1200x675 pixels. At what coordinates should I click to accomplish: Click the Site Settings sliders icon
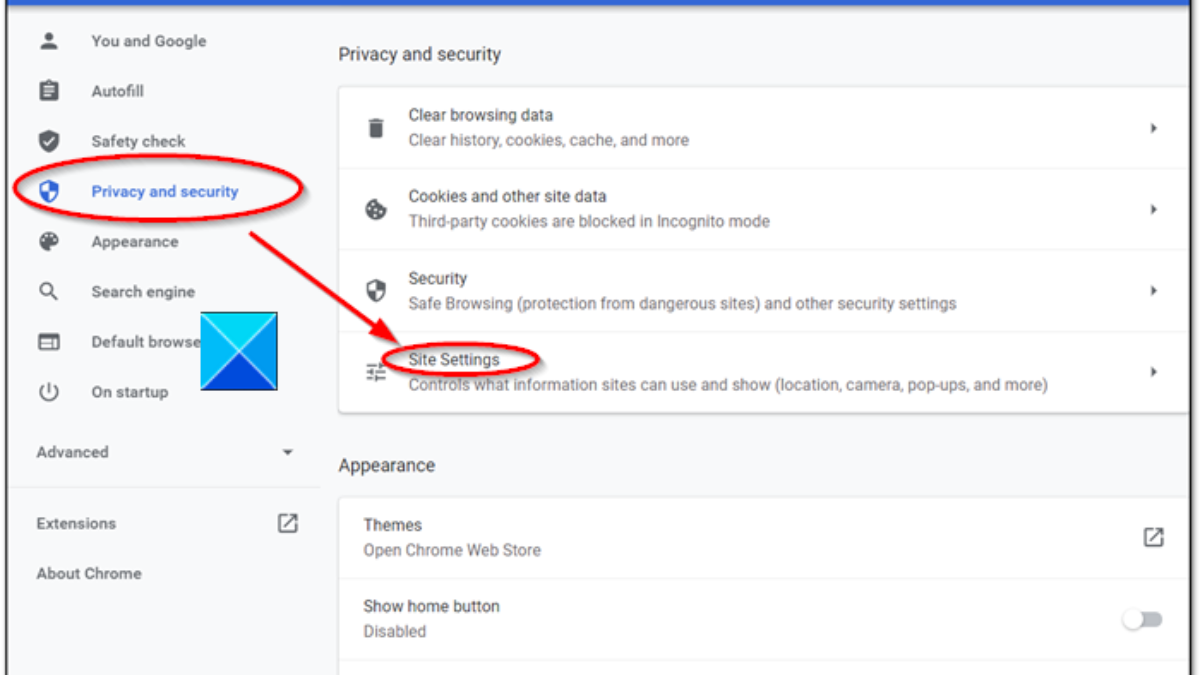(376, 372)
